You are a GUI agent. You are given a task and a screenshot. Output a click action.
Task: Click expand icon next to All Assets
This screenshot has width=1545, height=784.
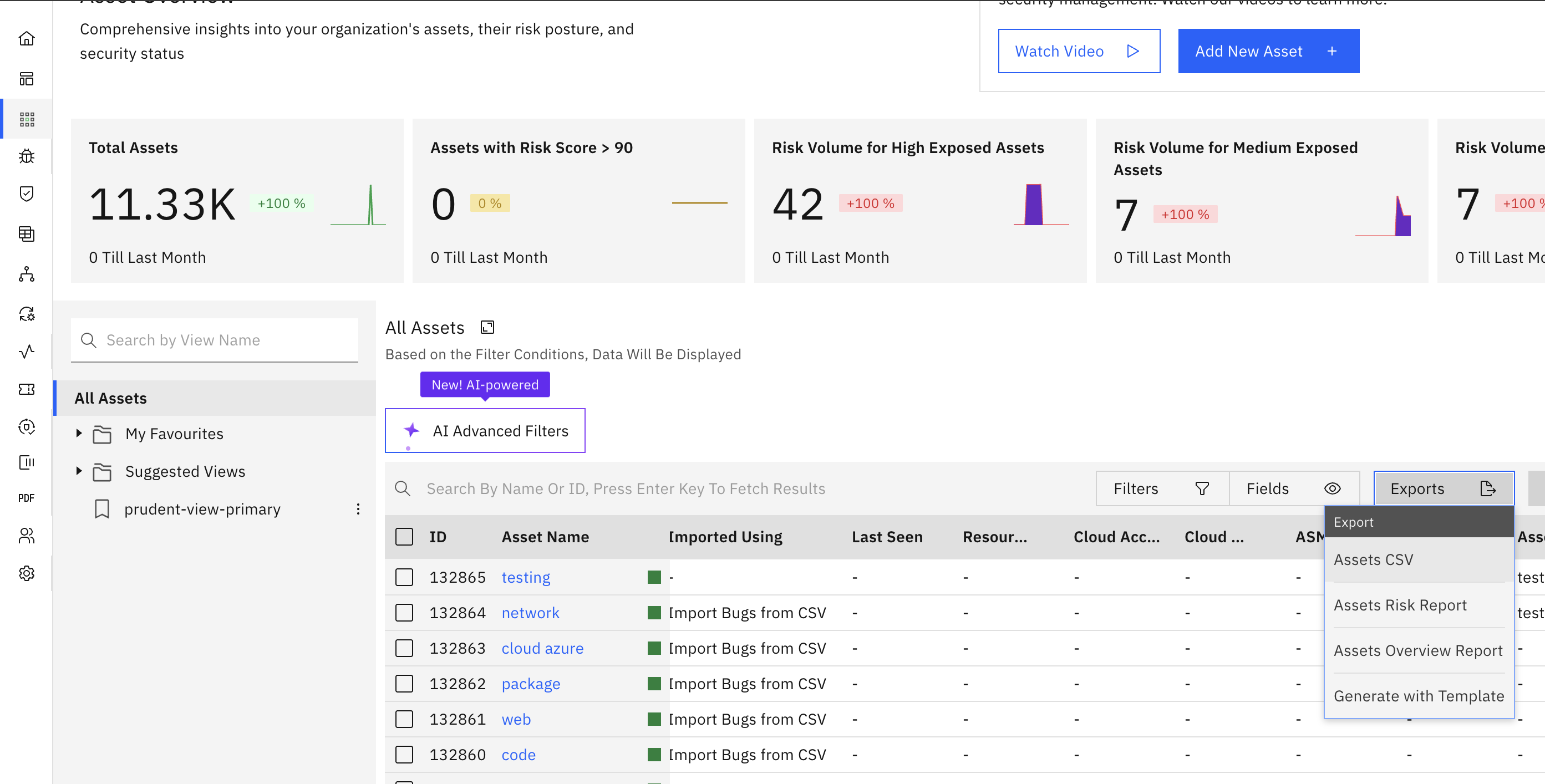pyautogui.click(x=487, y=328)
